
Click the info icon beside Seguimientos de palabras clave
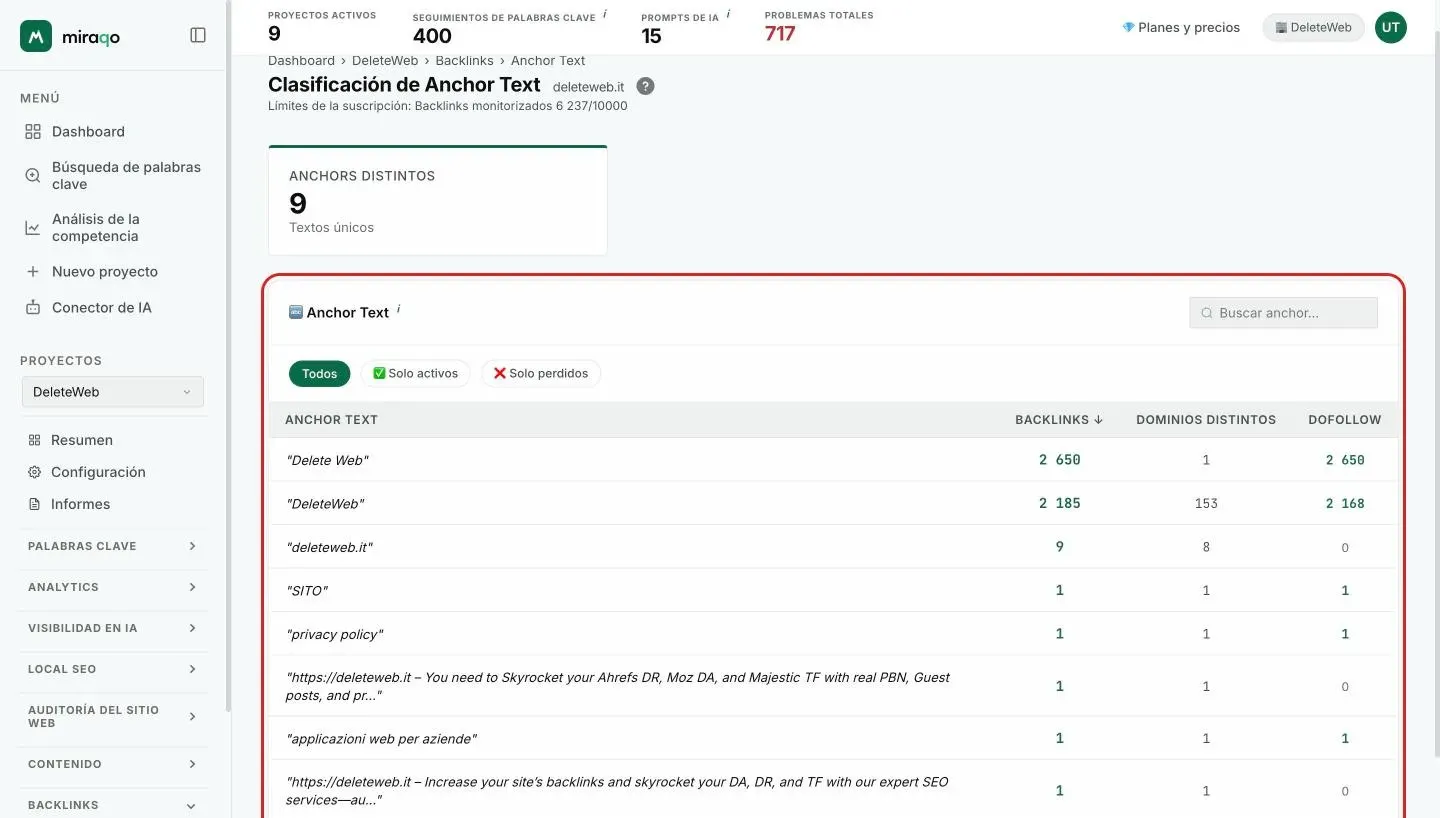pyautogui.click(x=605, y=14)
